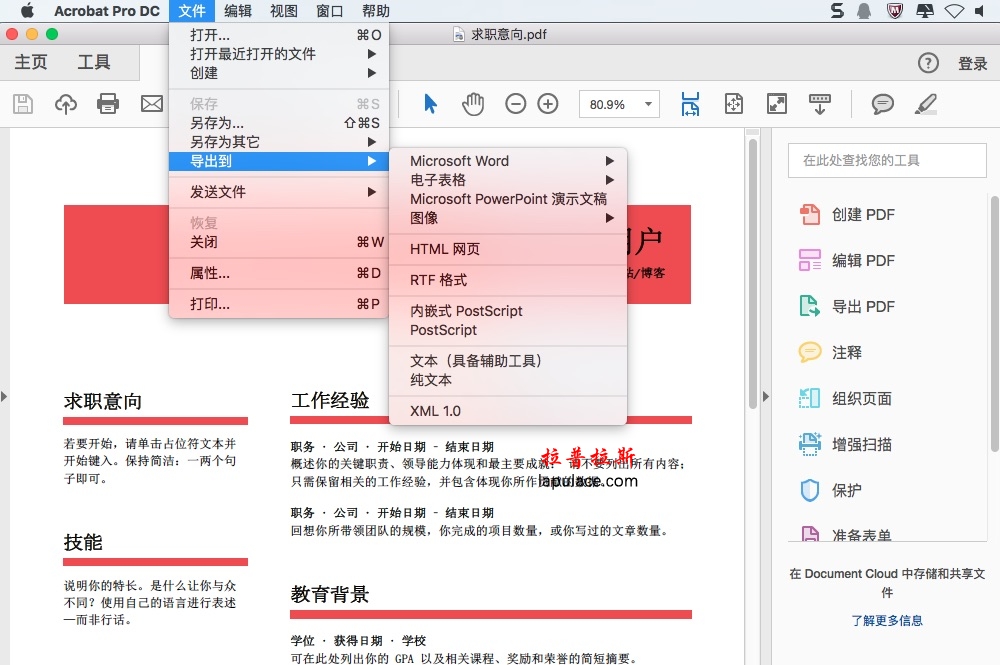
Task: Click the tool search field
Action: tap(887, 160)
